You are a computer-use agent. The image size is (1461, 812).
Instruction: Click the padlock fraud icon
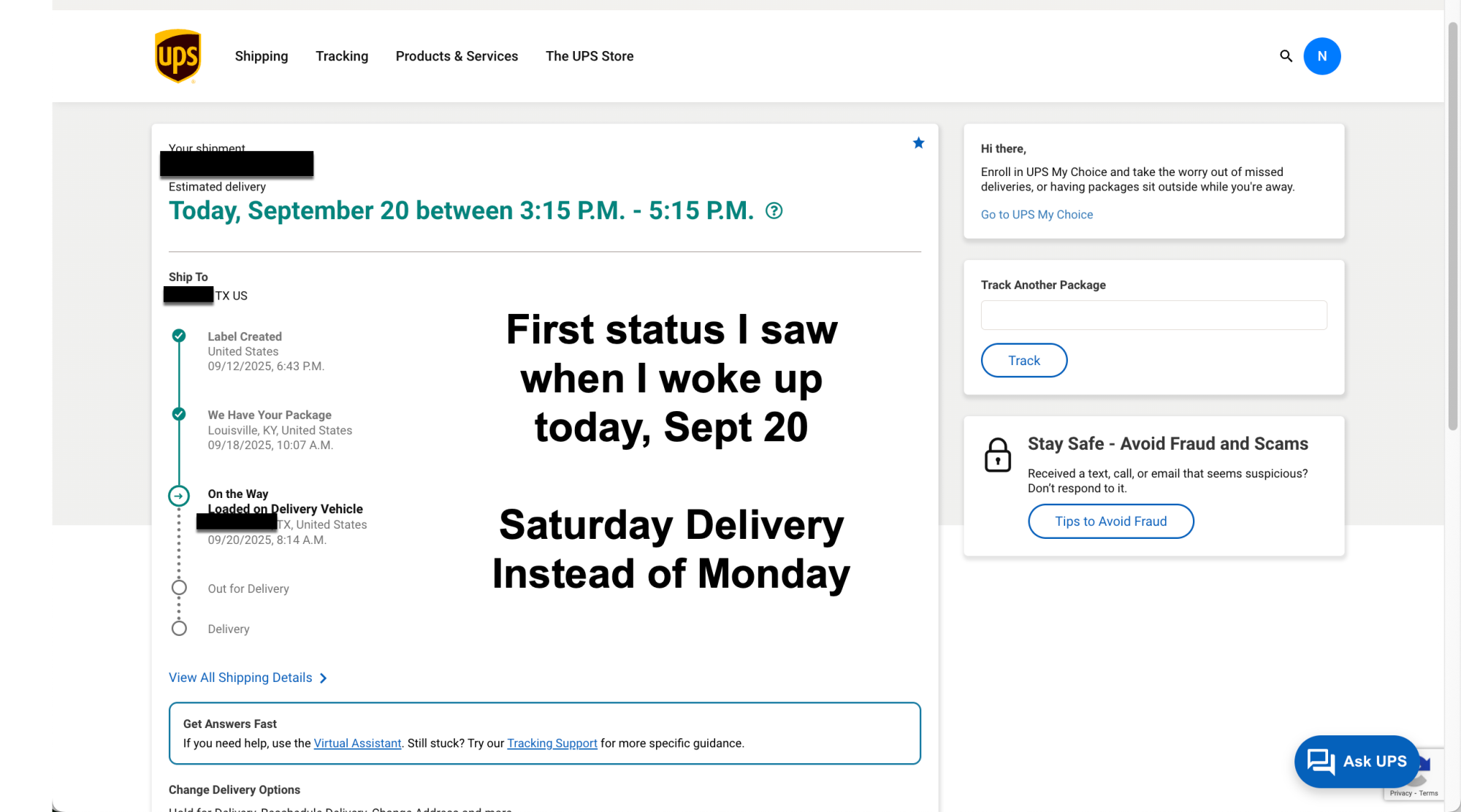click(997, 455)
